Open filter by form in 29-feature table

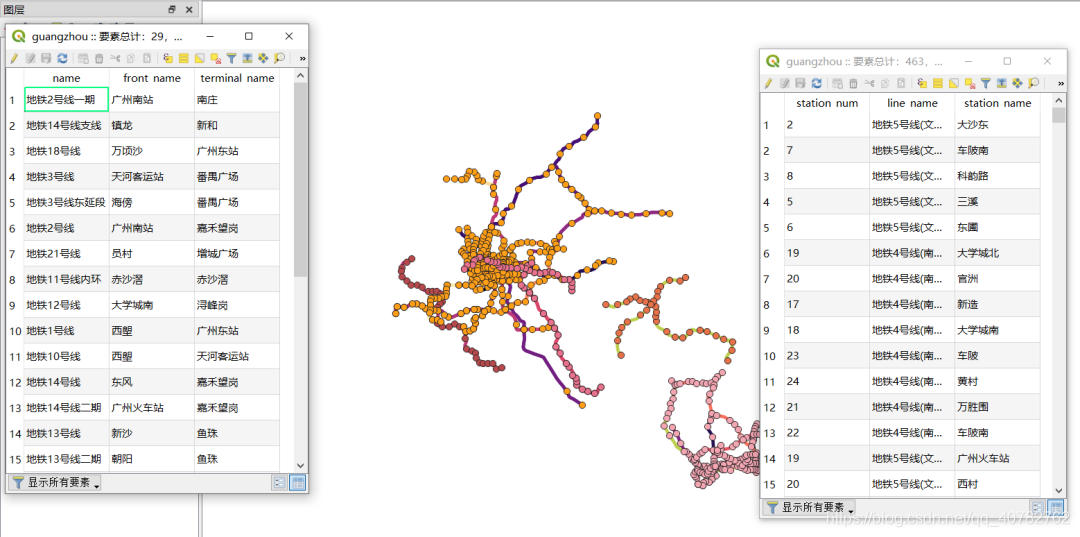tap(231, 59)
